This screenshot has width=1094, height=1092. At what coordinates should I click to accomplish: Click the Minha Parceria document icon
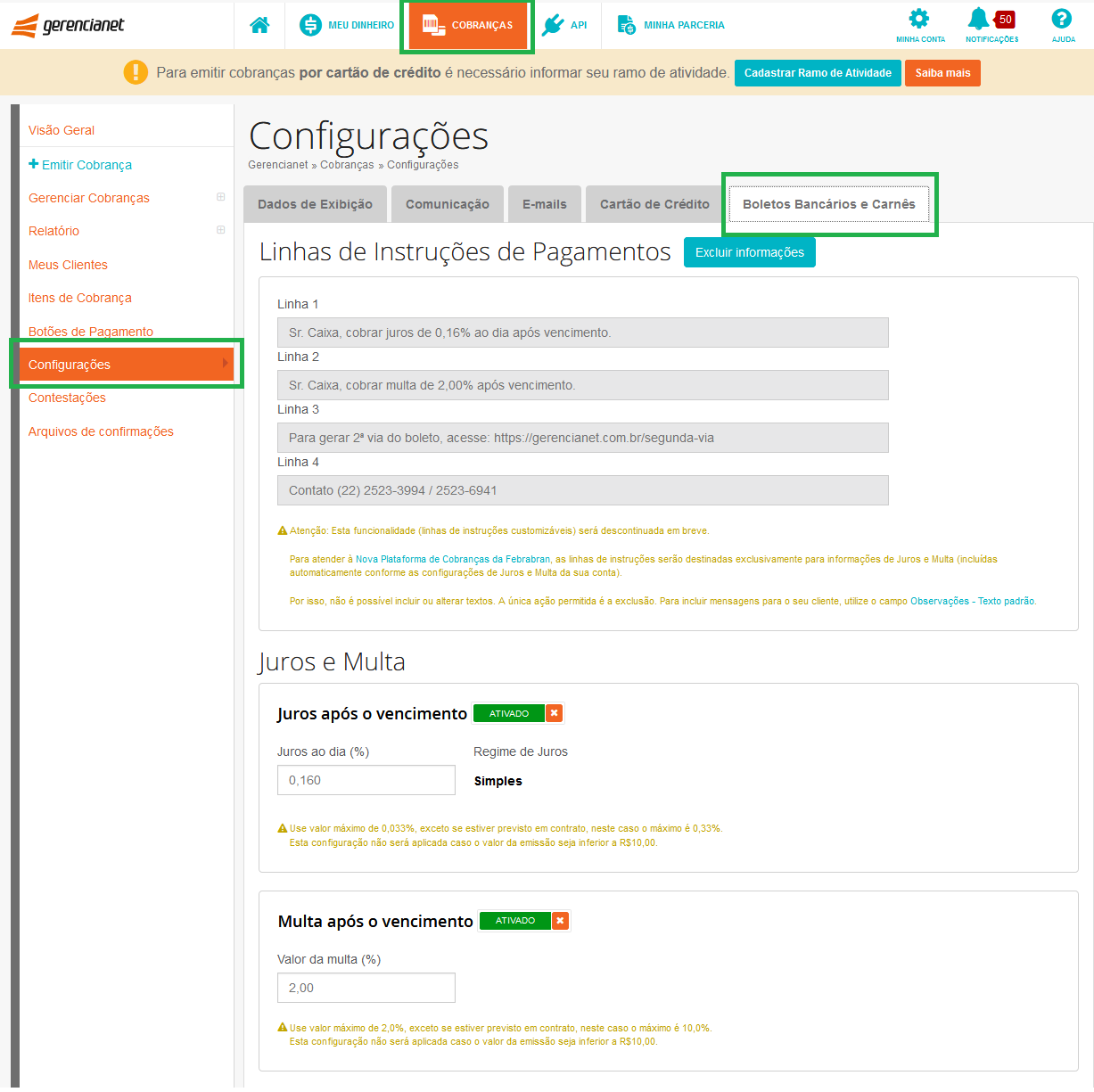(x=627, y=25)
